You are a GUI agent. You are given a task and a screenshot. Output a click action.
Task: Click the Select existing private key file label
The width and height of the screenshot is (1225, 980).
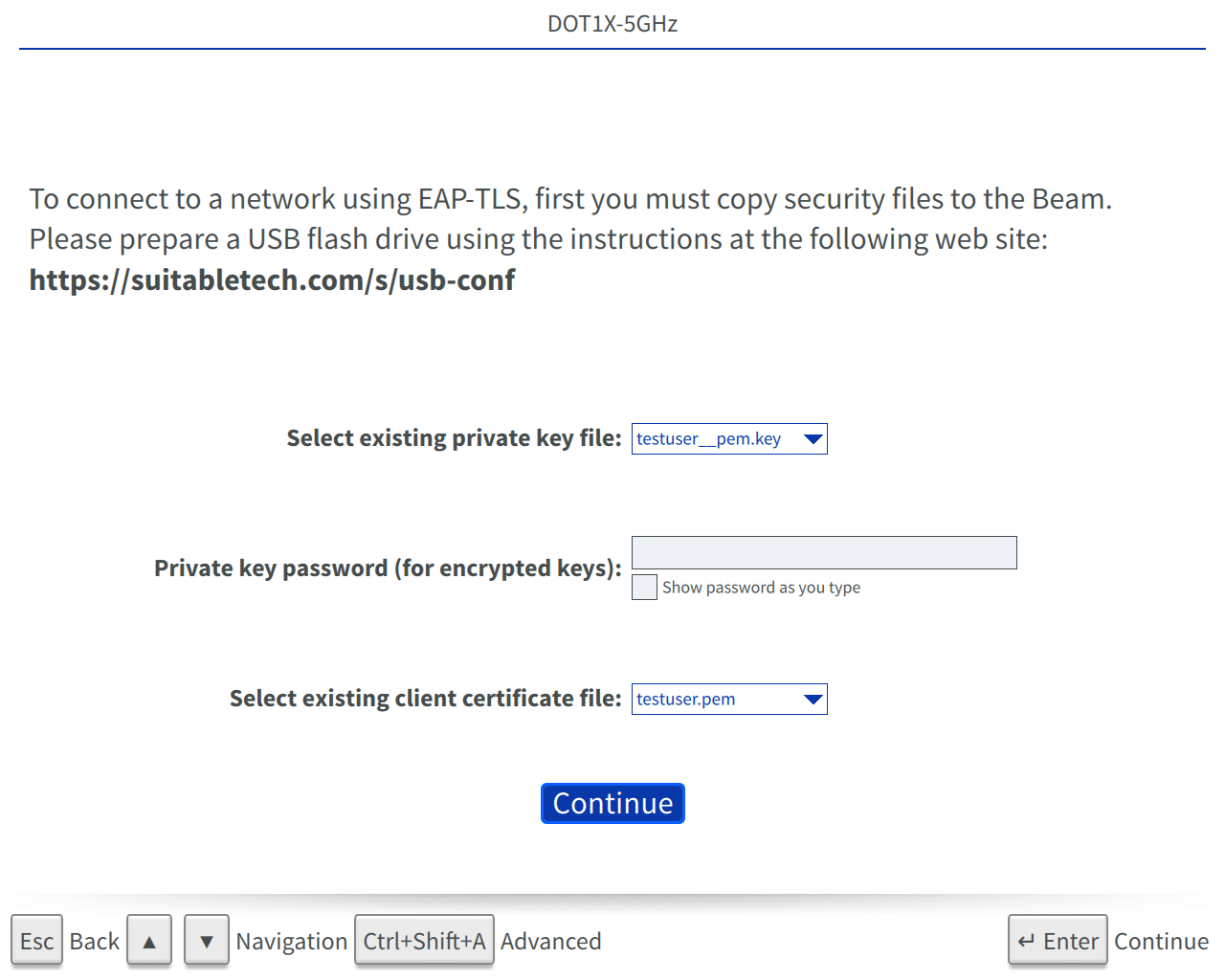(x=454, y=438)
